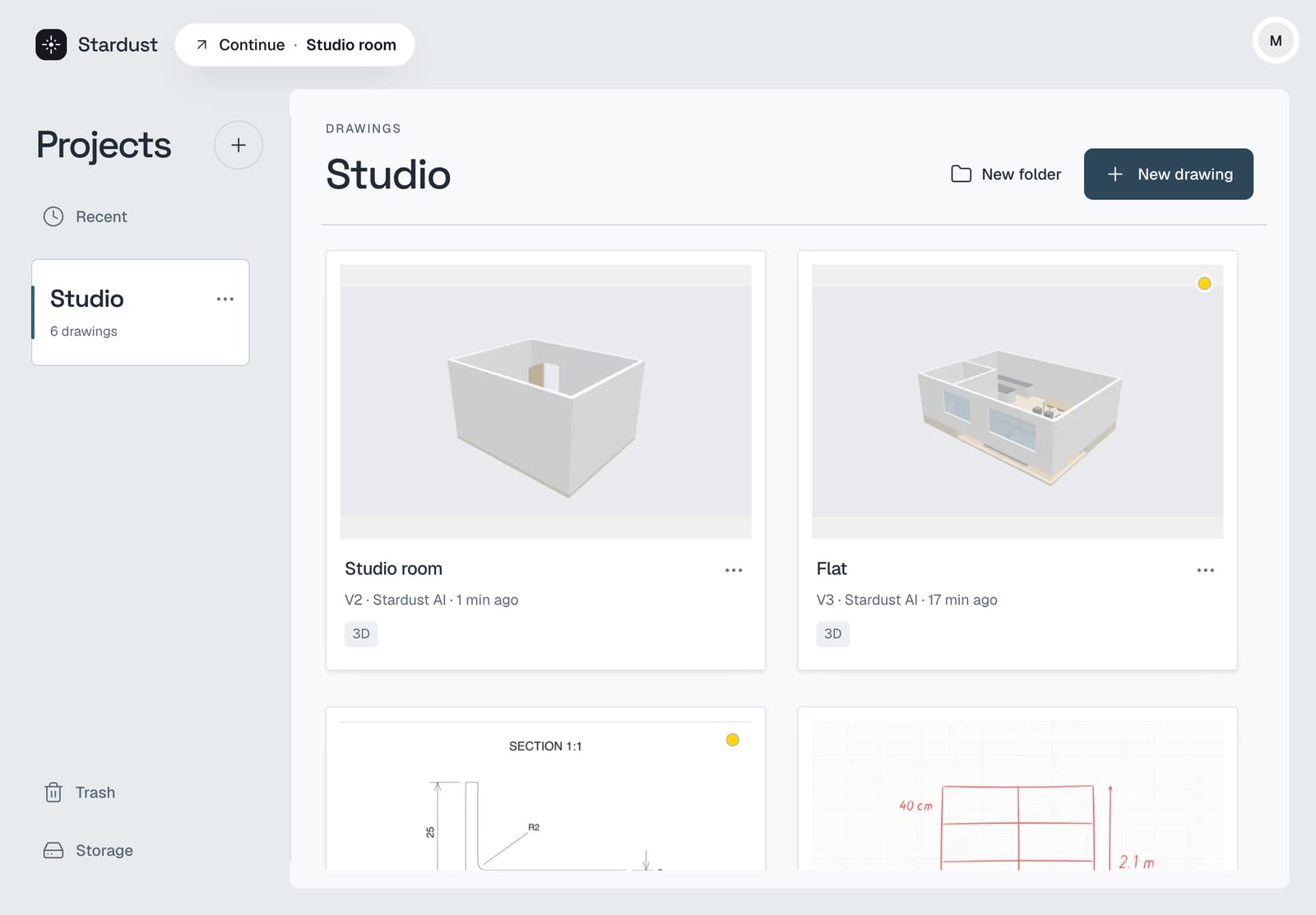Open Studio room drawing options menu

click(x=734, y=569)
